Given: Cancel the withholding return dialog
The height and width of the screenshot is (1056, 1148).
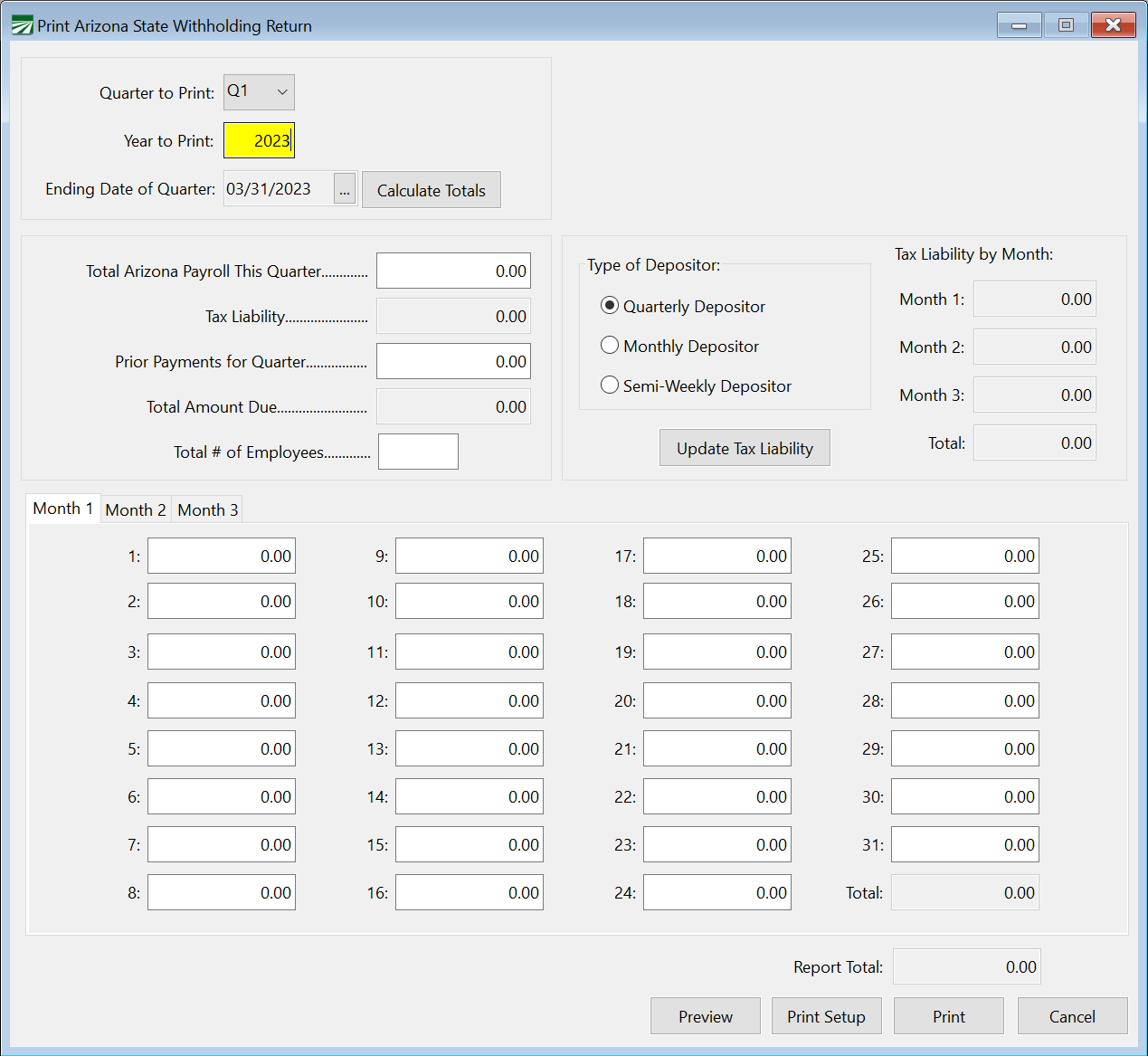Looking at the screenshot, I should (1072, 1015).
